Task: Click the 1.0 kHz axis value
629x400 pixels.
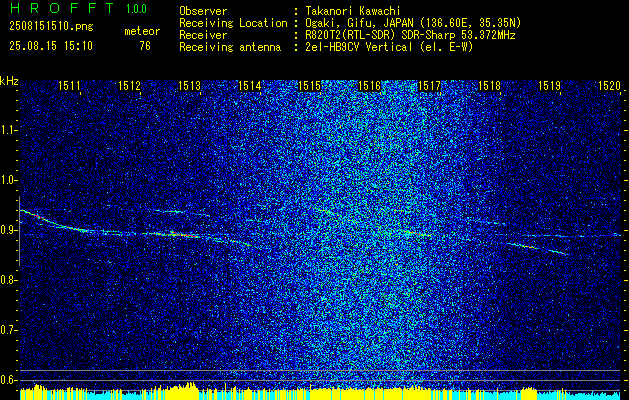Action: pyautogui.click(x=8, y=181)
